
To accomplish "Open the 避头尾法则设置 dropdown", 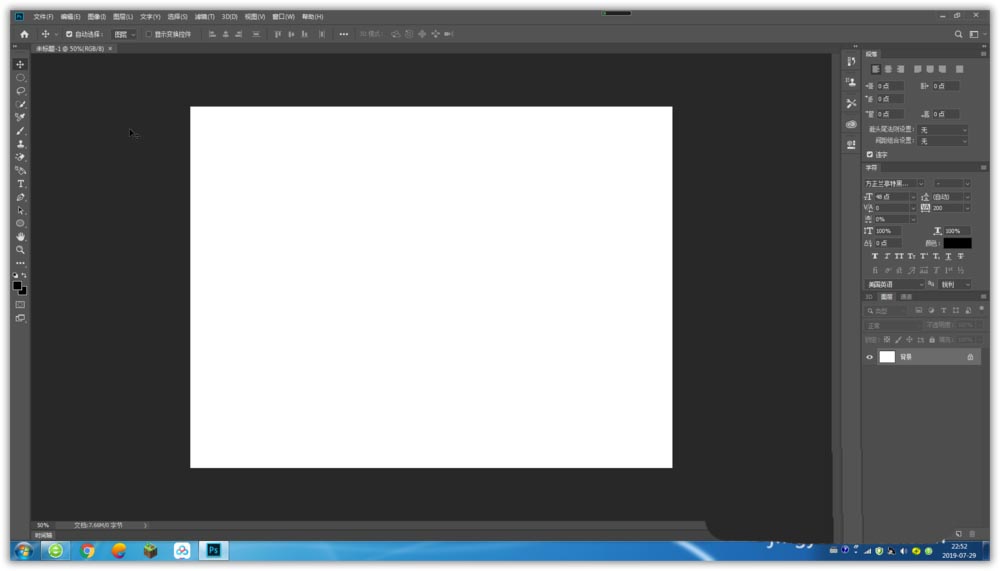I will [943, 130].
